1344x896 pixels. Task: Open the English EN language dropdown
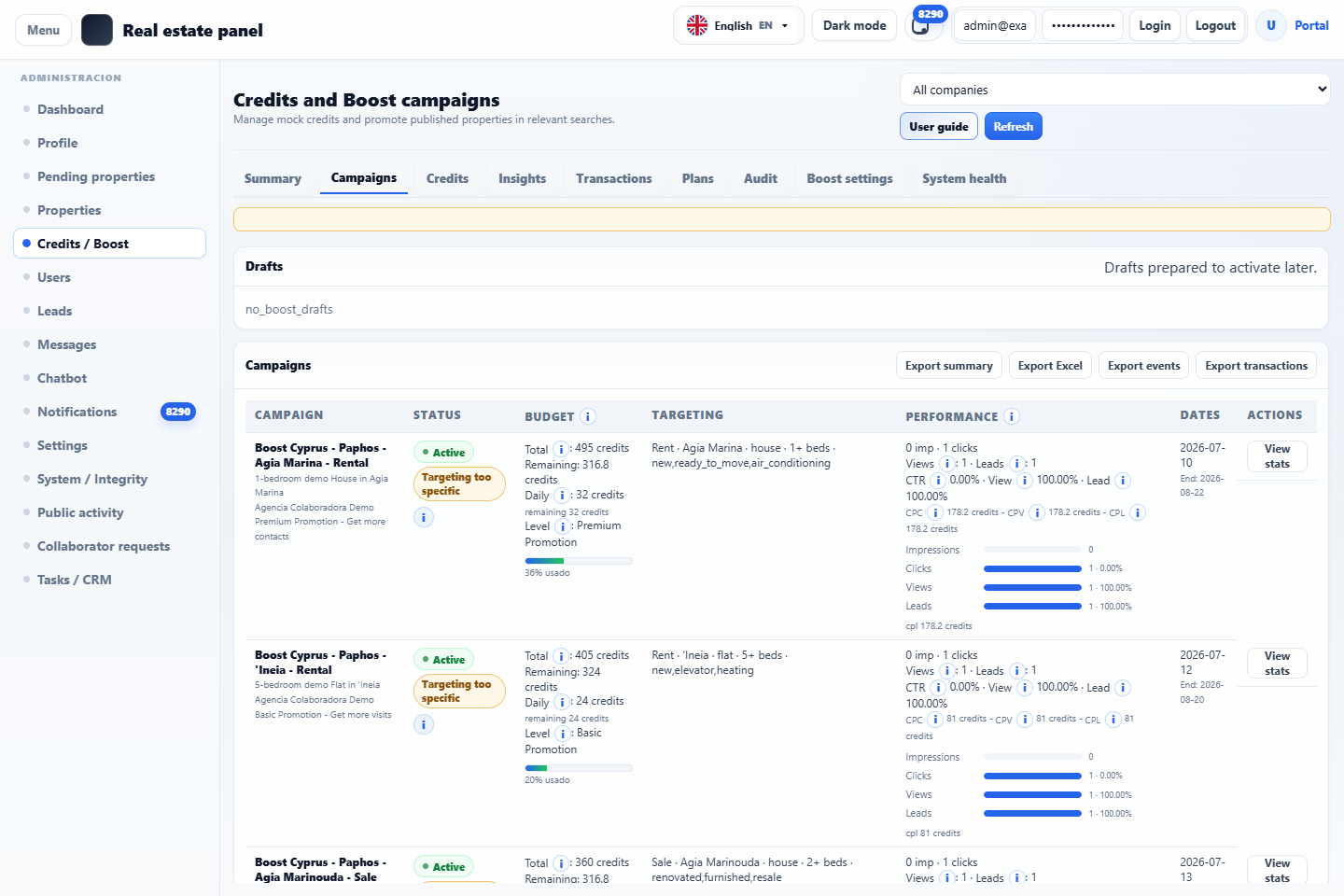[x=737, y=25]
